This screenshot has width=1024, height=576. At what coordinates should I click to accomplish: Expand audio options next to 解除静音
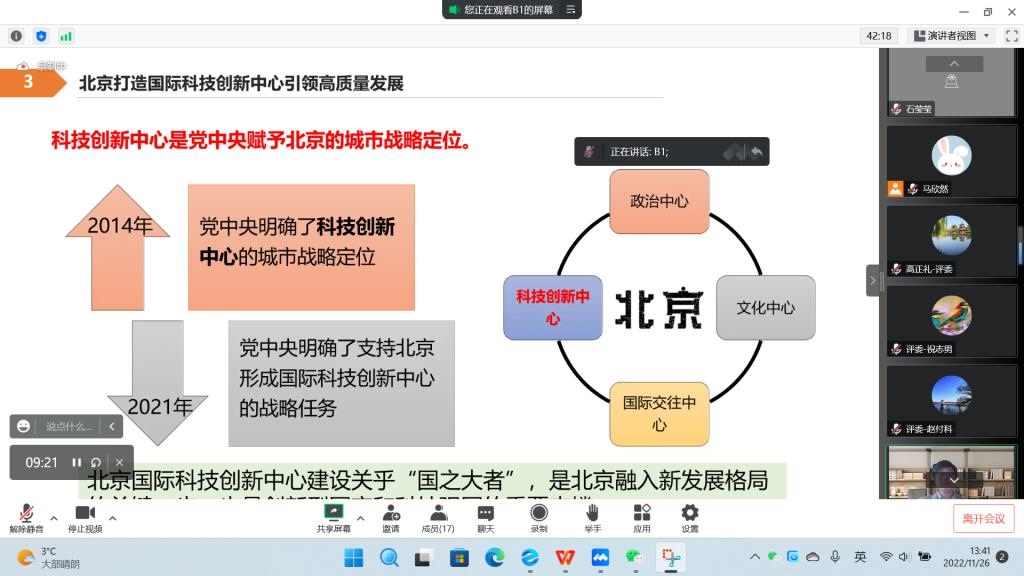[x=54, y=518]
